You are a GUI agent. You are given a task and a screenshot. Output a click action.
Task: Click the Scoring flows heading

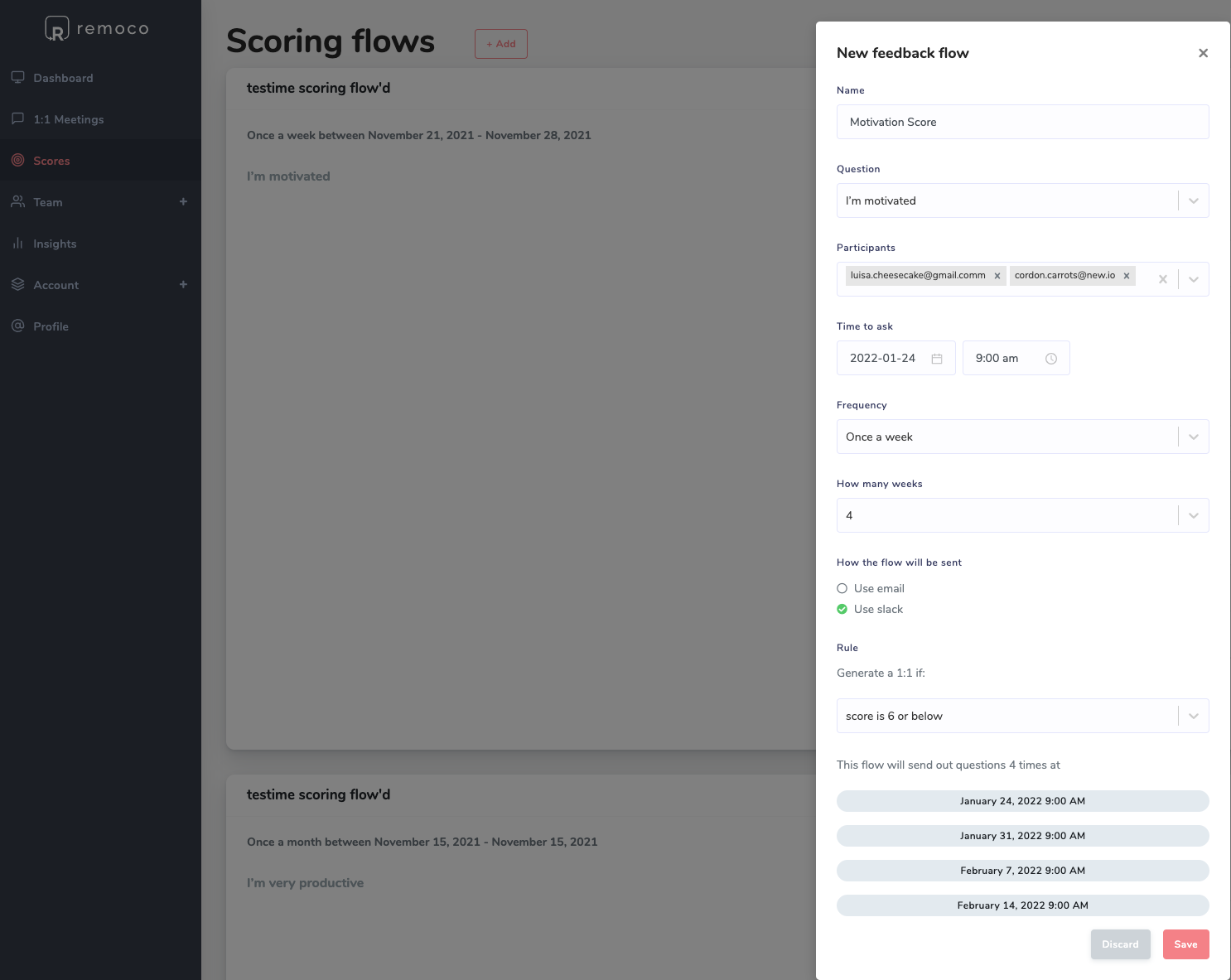331,41
